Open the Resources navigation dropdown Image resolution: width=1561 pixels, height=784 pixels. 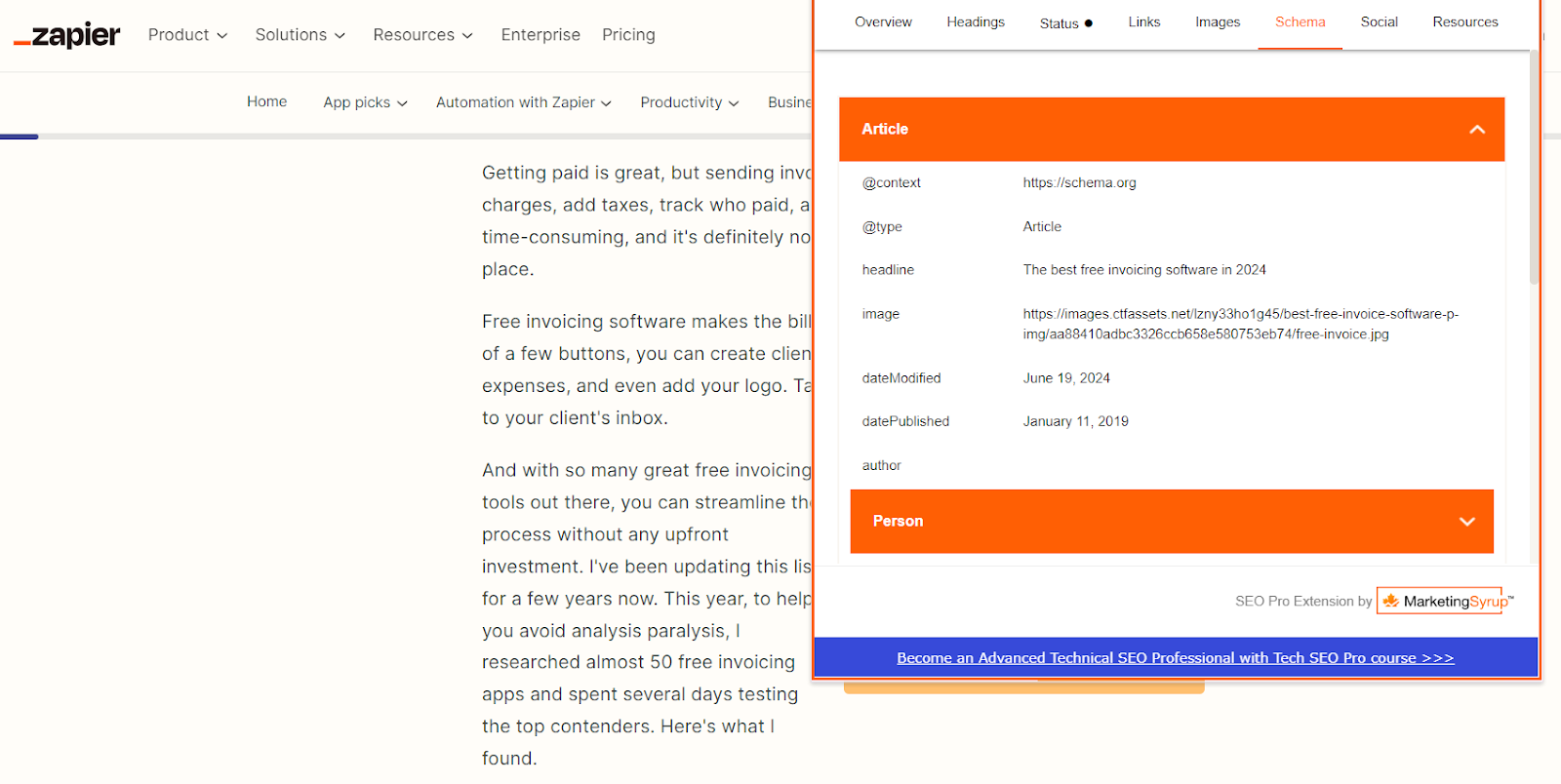tap(422, 35)
